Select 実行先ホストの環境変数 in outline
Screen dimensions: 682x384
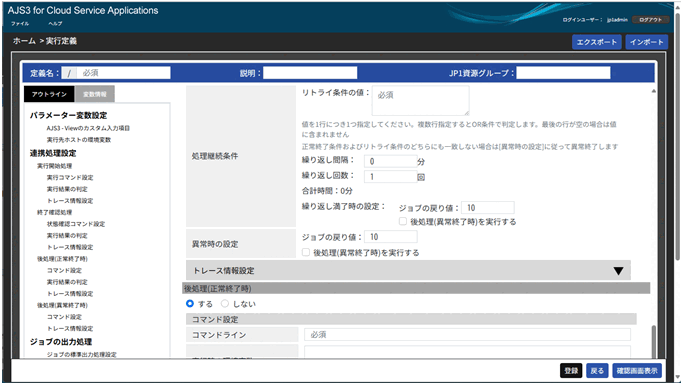pyautogui.click(x=79, y=140)
